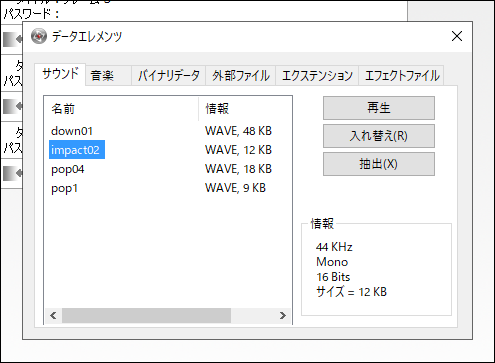The image size is (495, 363).
Task: Select the エクステンション tab
Action: (x=317, y=76)
